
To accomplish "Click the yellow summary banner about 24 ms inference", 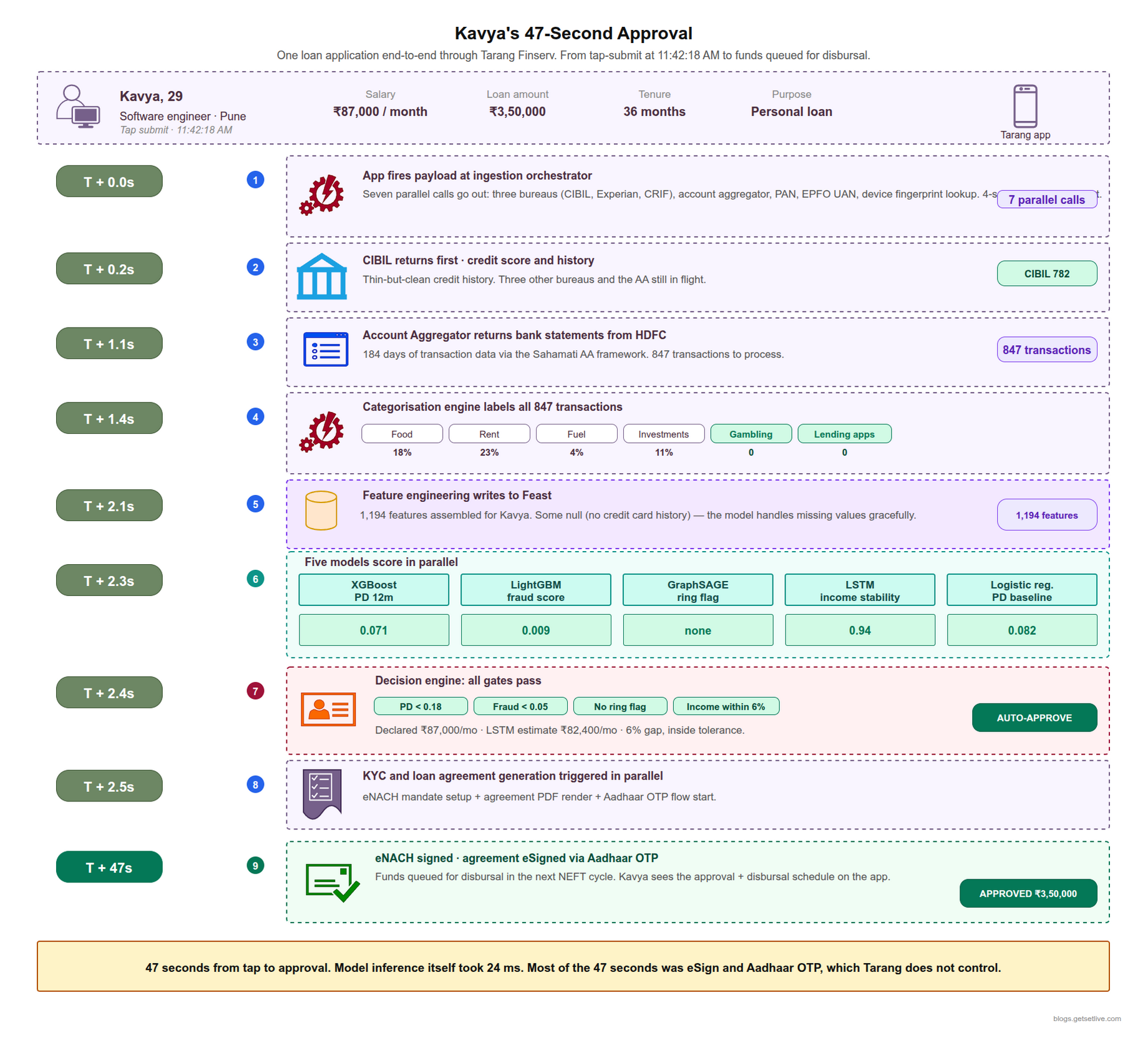I will point(573,967).
